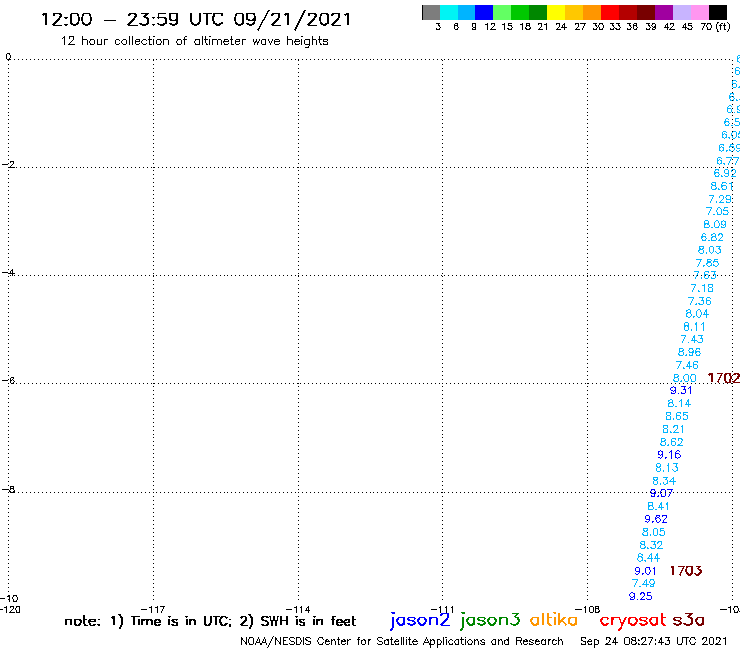The height and width of the screenshot is (650, 740).
Task: Click the 'jason3' satellite legend label
Action: coord(490,620)
